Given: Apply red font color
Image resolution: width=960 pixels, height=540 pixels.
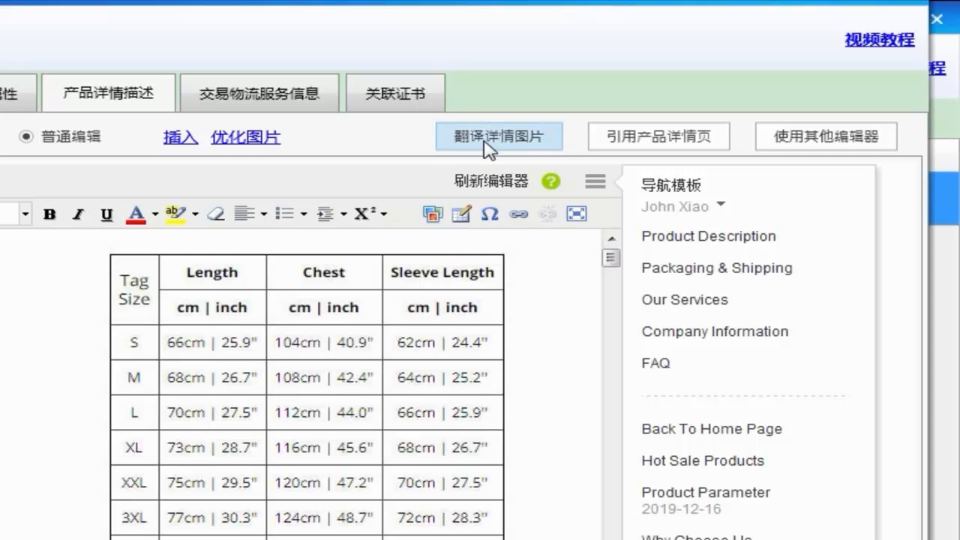Looking at the screenshot, I should (136, 214).
